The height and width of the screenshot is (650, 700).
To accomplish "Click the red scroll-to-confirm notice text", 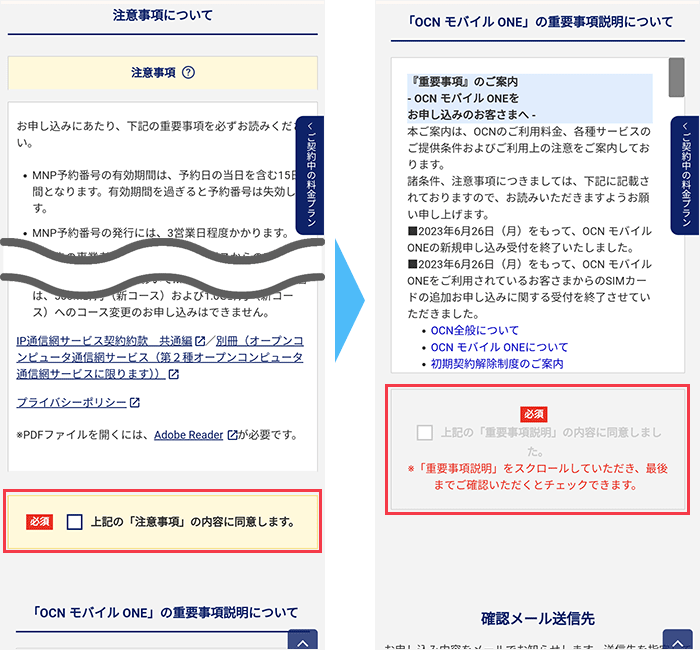I will (538, 477).
